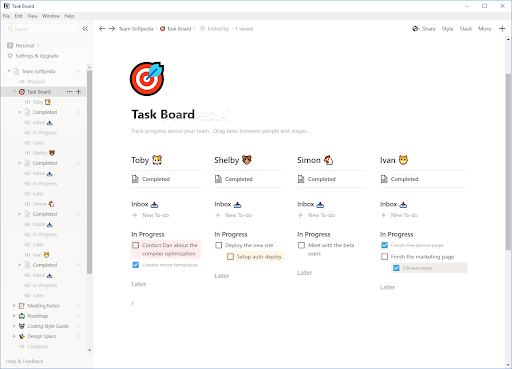This screenshot has width=512, height=369.
Task: Click the Share button
Action: click(424, 29)
